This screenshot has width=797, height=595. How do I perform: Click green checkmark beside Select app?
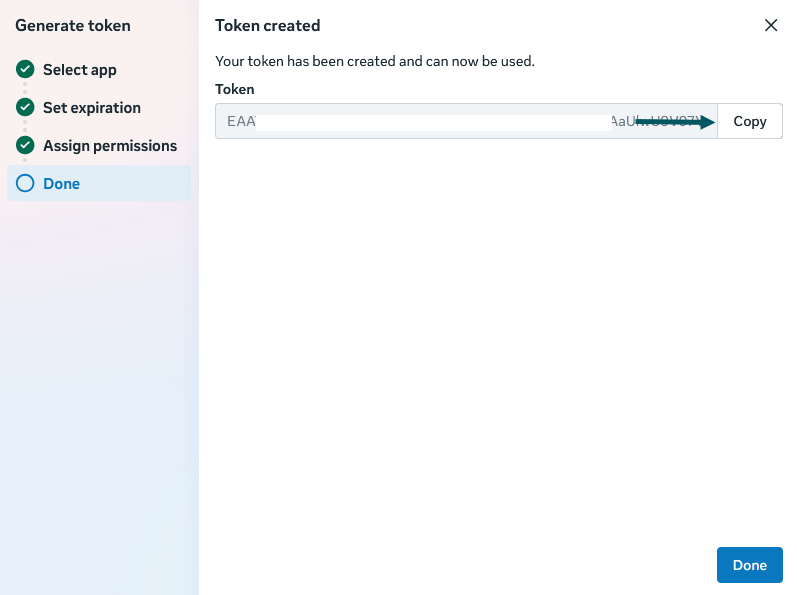click(x=25, y=69)
